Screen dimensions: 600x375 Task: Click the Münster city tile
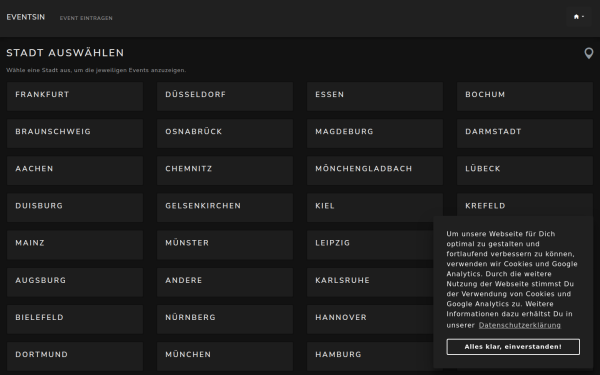click(x=225, y=245)
